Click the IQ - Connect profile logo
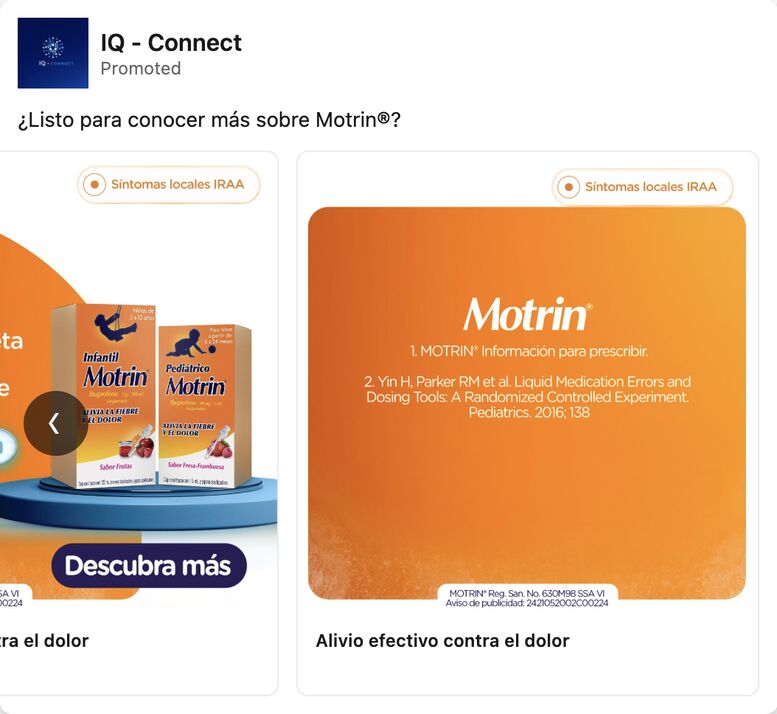The image size is (777, 714). (53, 53)
